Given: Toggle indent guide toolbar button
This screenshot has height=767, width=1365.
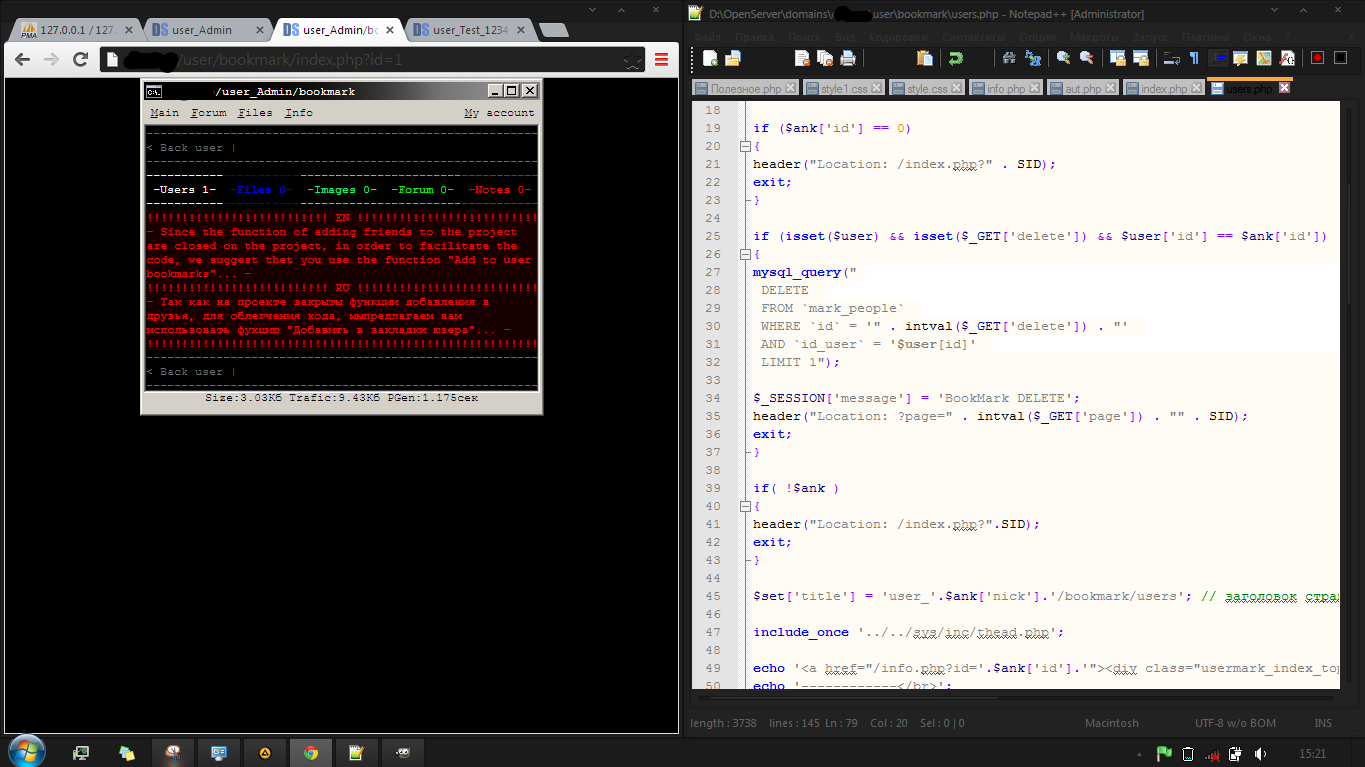Looking at the screenshot, I should point(1218,58).
